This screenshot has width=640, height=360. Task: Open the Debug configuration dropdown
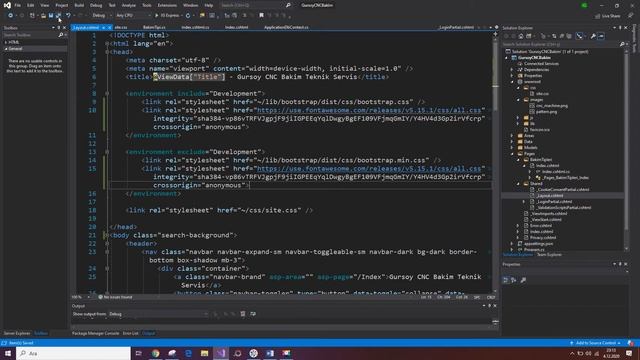pos(101,16)
